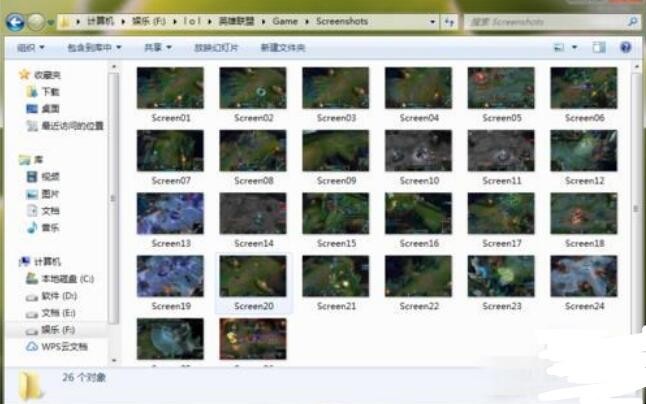Expand the 组织 dropdown menu
Image resolution: width=646 pixels, height=404 pixels.
[x=30, y=47]
